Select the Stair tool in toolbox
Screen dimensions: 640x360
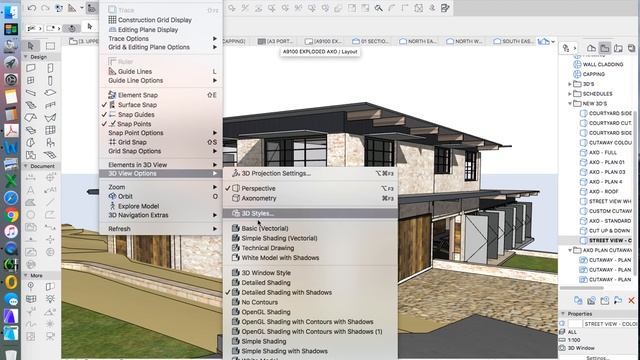[31, 105]
